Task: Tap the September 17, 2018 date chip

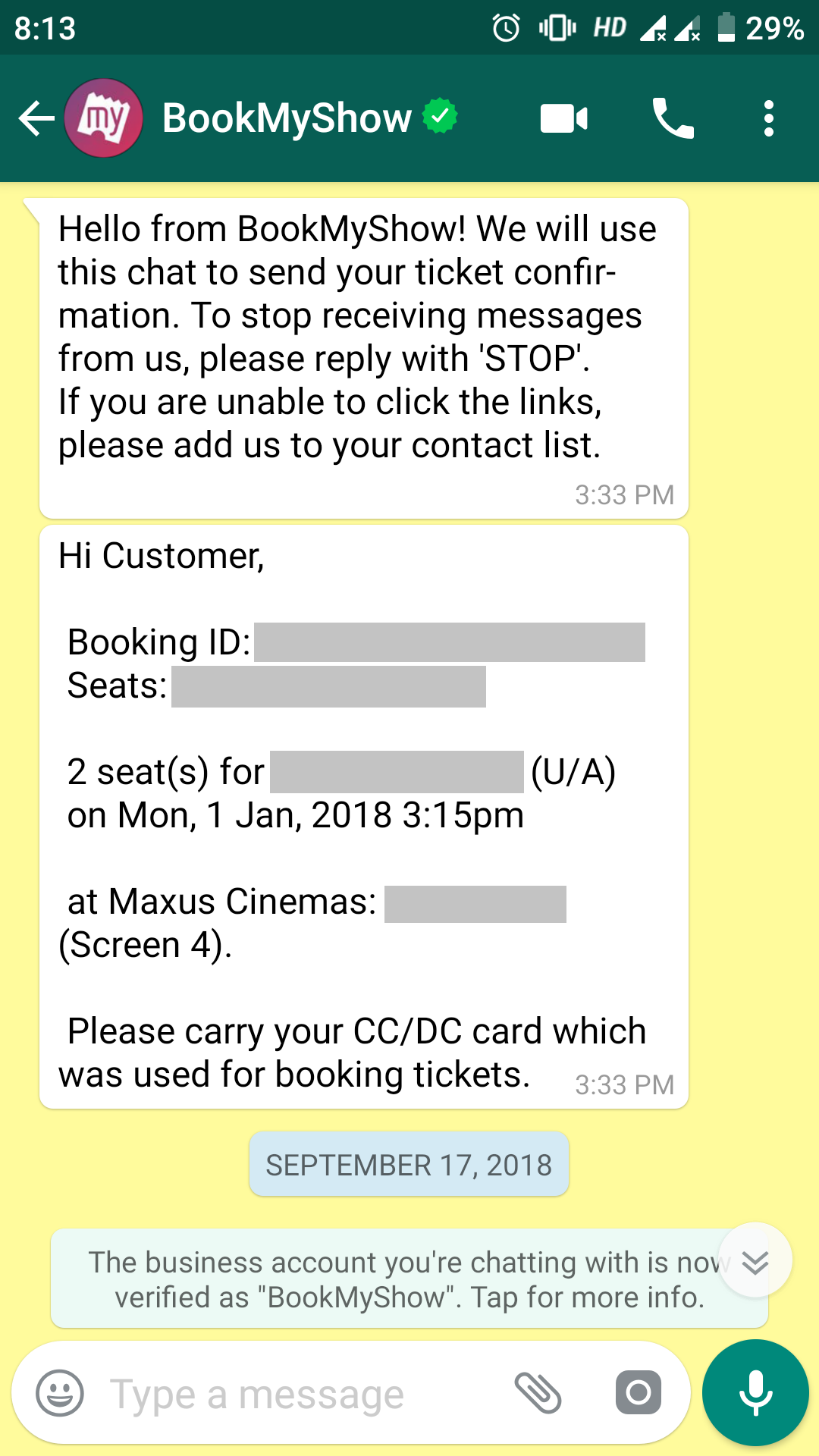Action: pos(409,1165)
